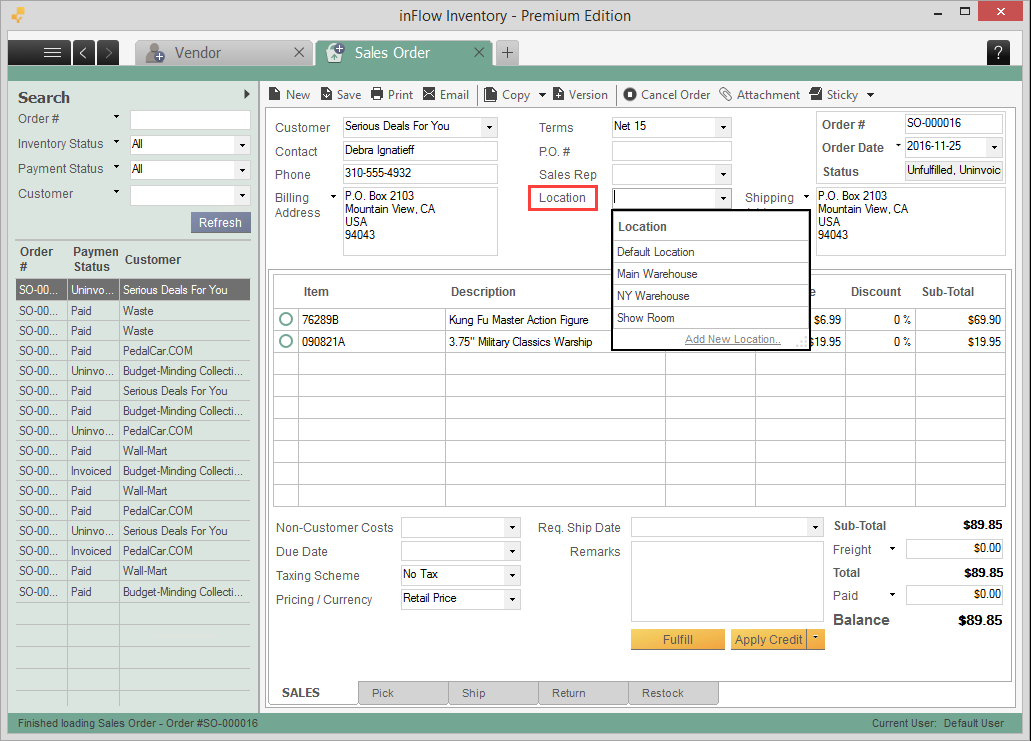Close the Sales Order tab
1031x741 pixels.
[479, 53]
